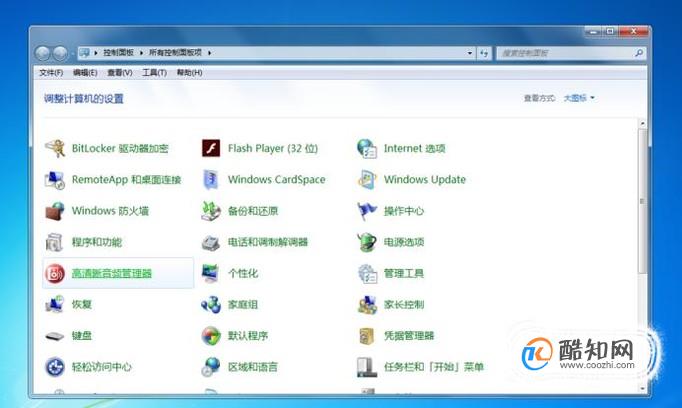The image size is (682, 408).
Task: Click the magnifier search icon
Action: [639, 53]
